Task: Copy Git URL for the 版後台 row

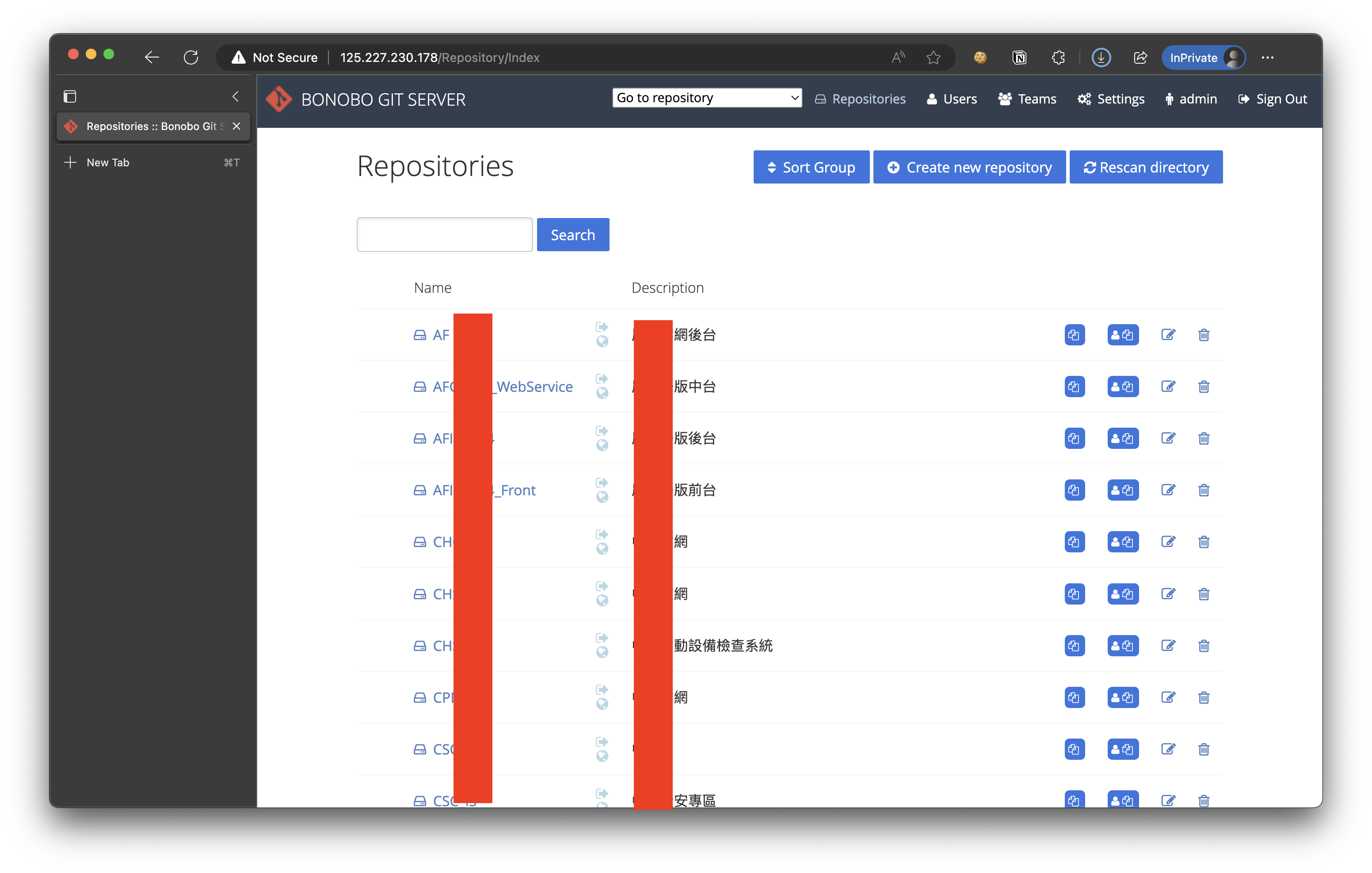Action: pyautogui.click(x=1074, y=439)
